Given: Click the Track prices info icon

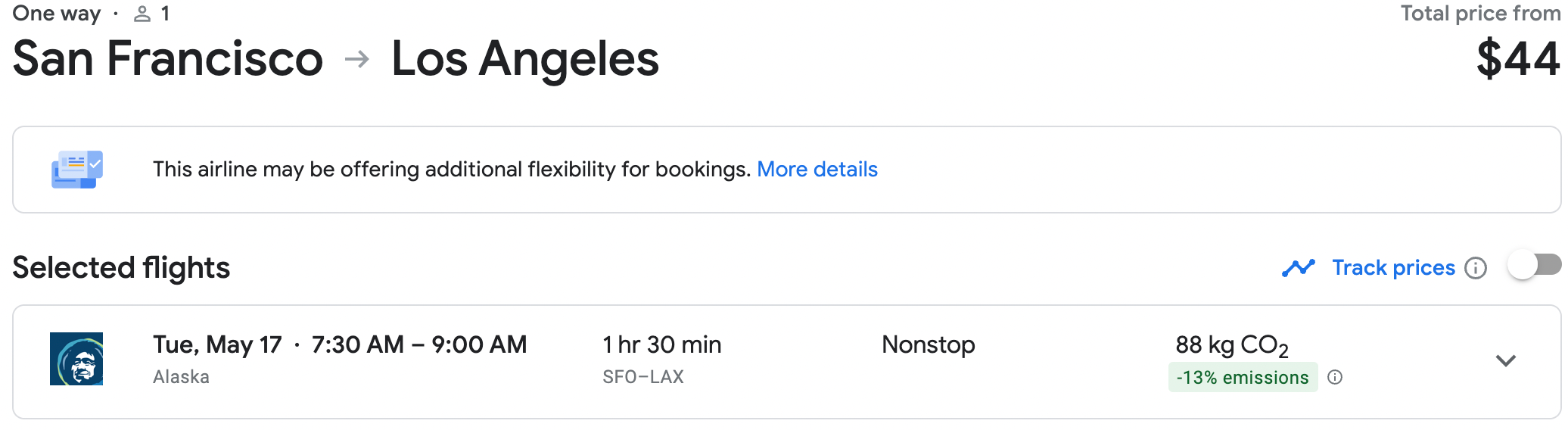Looking at the screenshot, I should (1476, 268).
